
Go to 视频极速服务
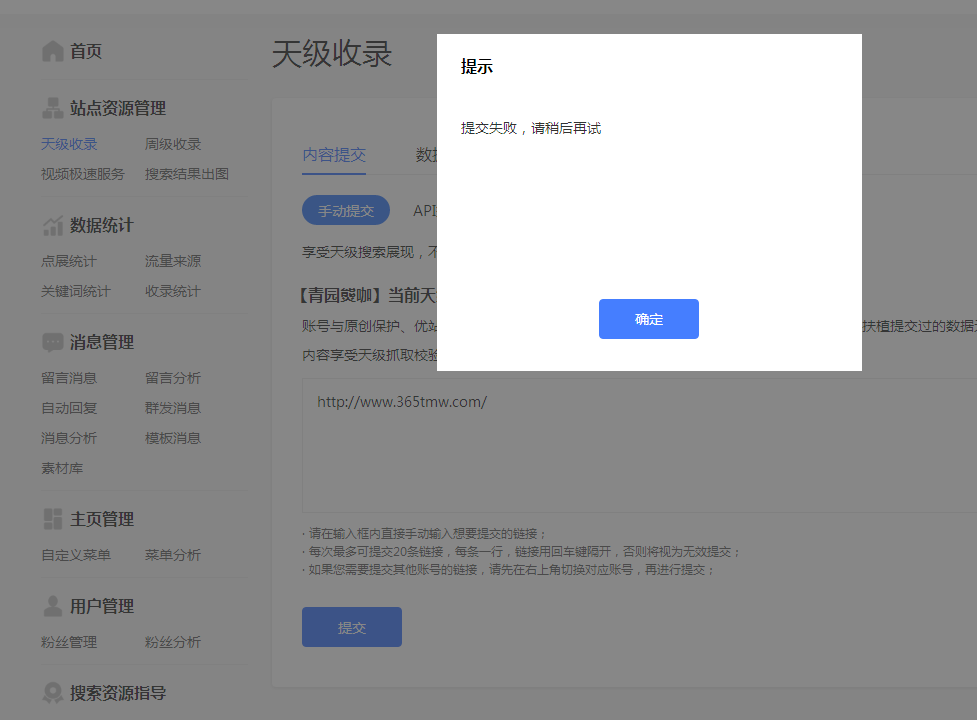83,174
